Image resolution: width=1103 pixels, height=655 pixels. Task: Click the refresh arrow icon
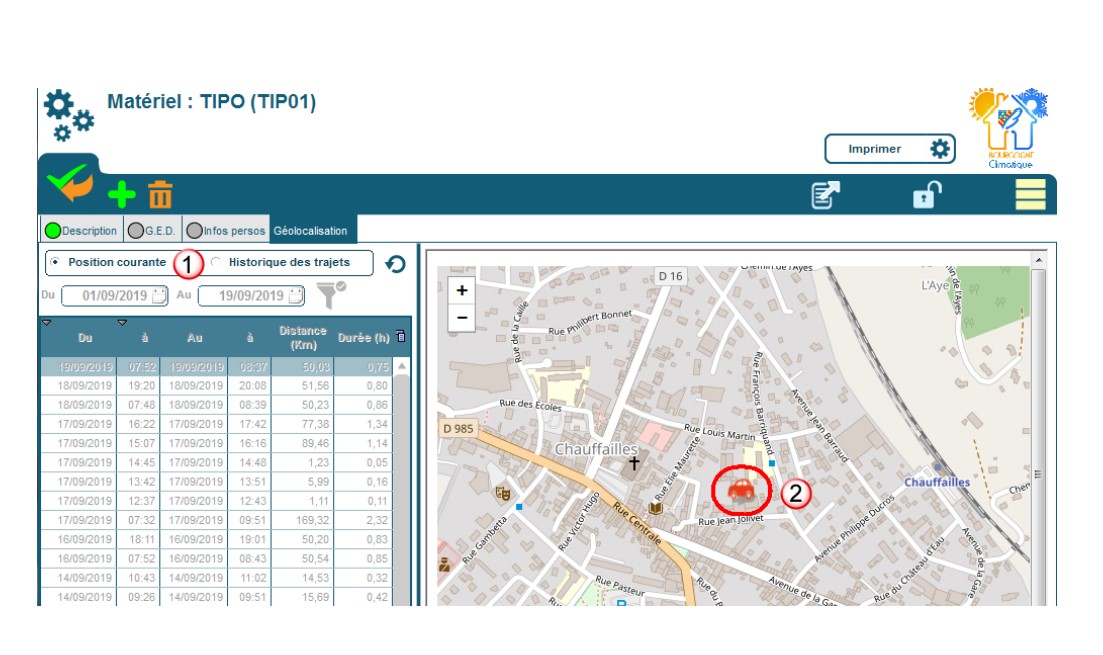(395, 265)
